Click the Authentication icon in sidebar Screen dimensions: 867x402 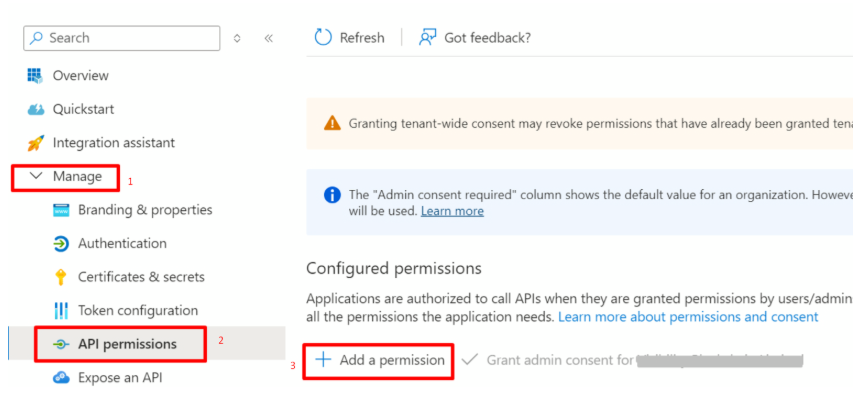[61, 243]
